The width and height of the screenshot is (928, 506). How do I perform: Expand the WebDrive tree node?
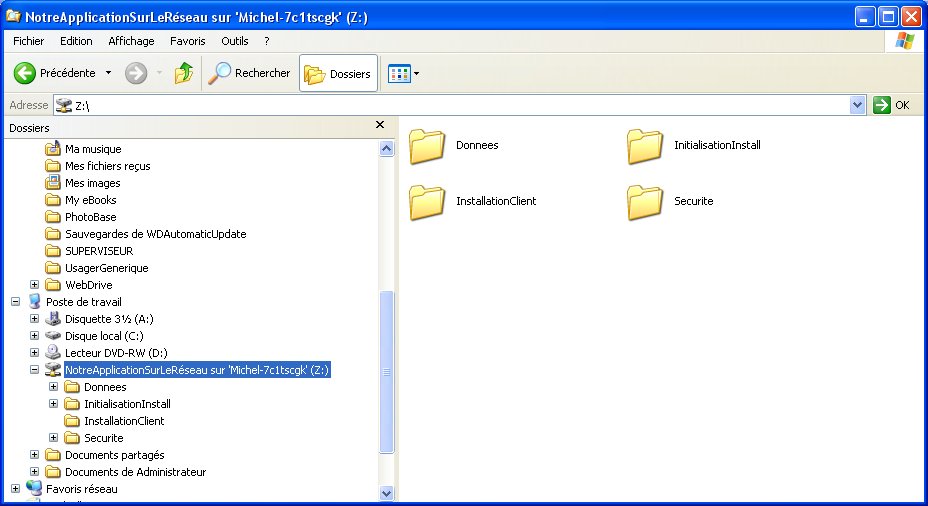34,285
